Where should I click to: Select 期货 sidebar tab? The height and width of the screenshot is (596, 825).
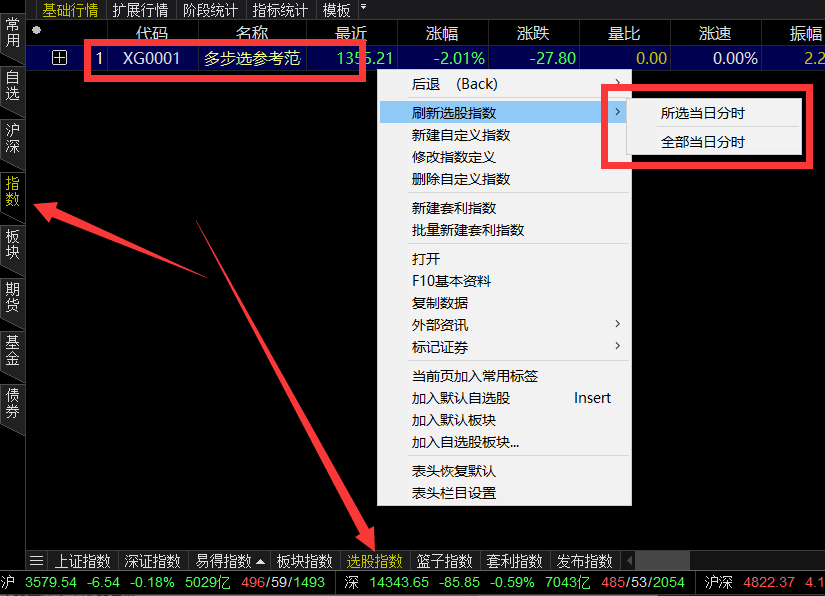pyautogui.click(x=12, y=297)
